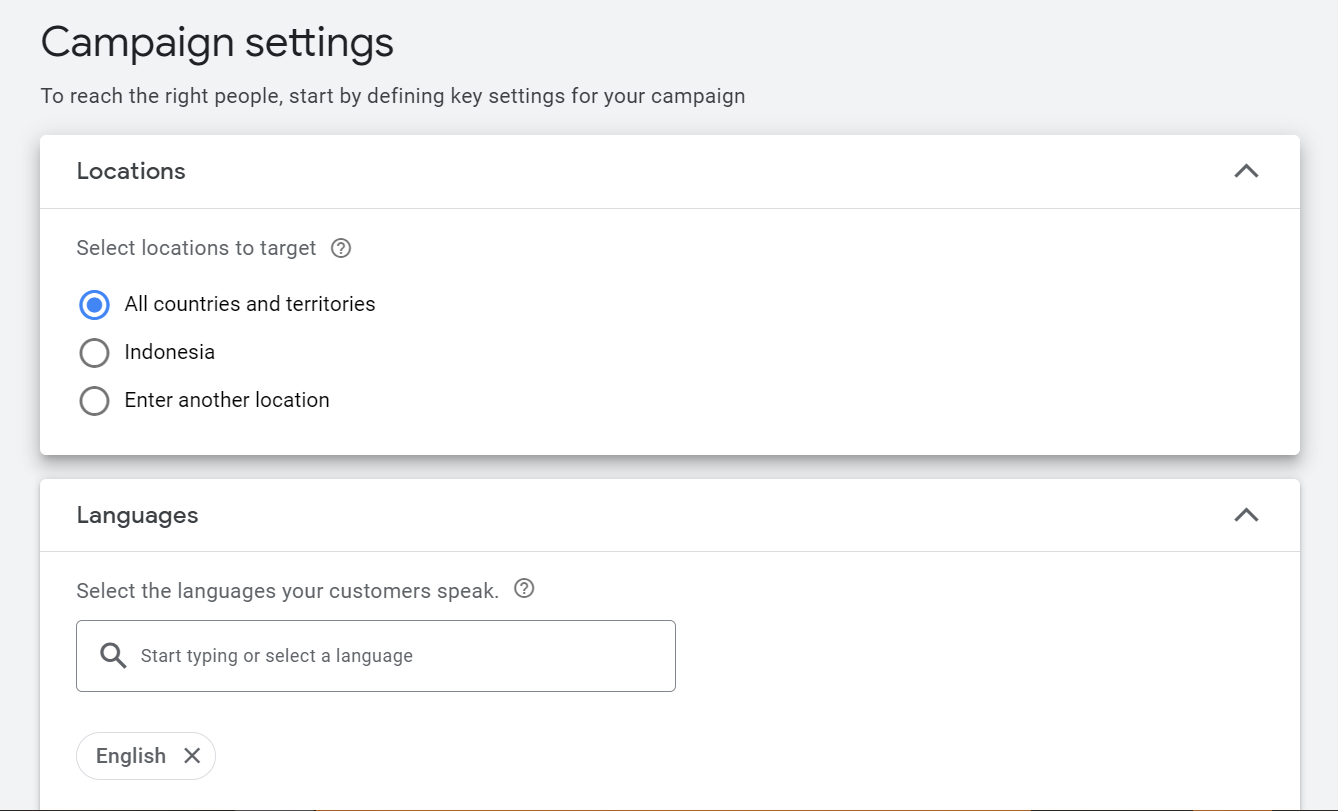
Task: Click the English chip label text
Action: [130, 756]
